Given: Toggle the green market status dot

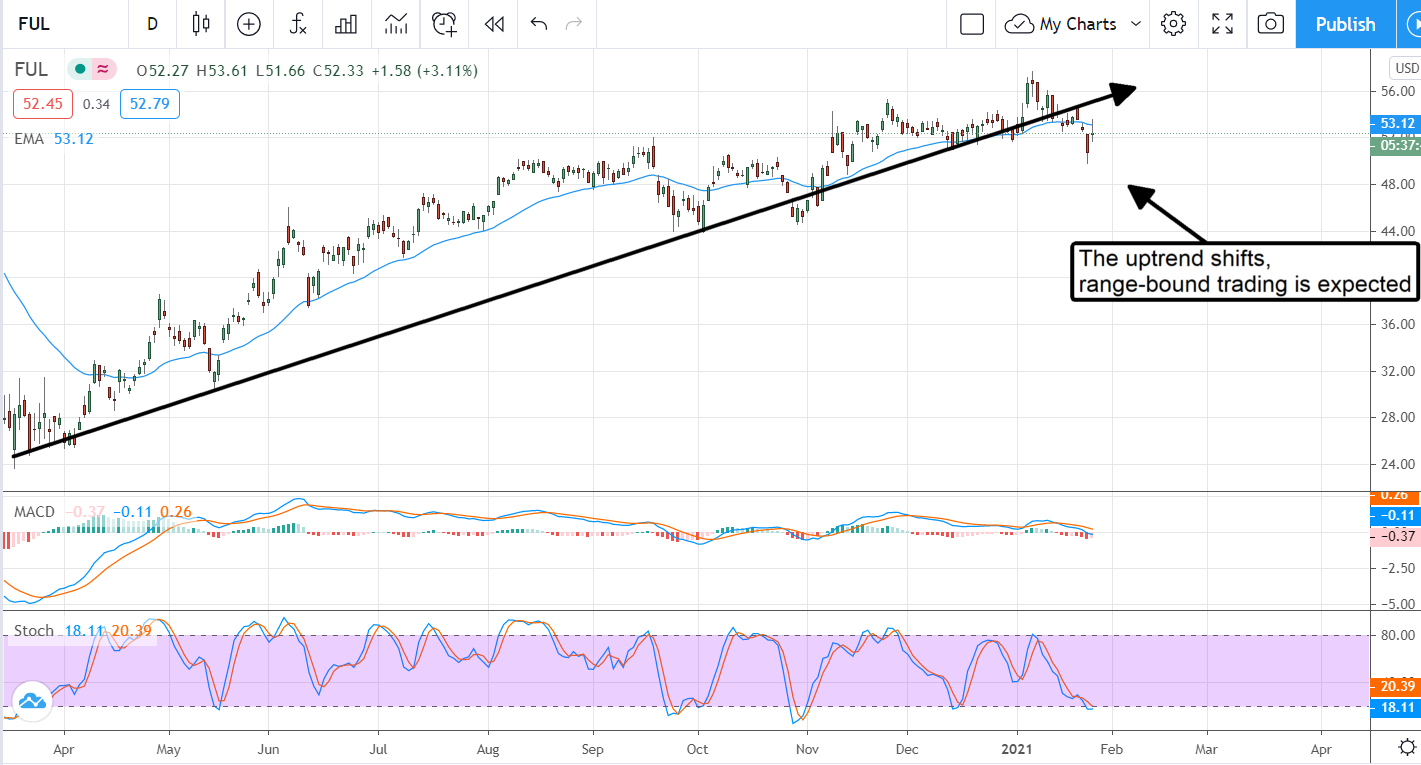Looking at the screenshot, I should coord(79,70).
